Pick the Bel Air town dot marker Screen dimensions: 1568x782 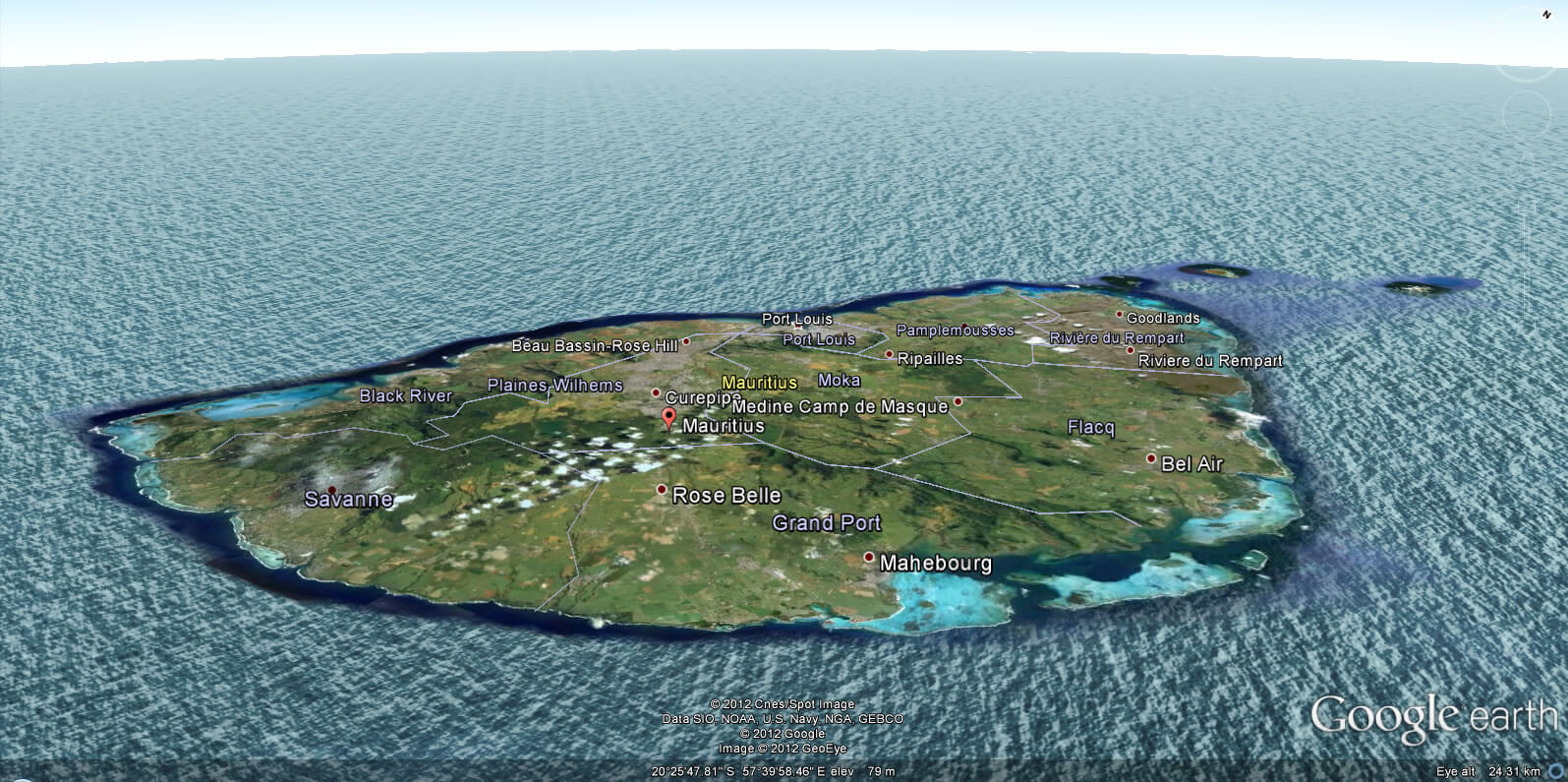[x=1151, y=458]
